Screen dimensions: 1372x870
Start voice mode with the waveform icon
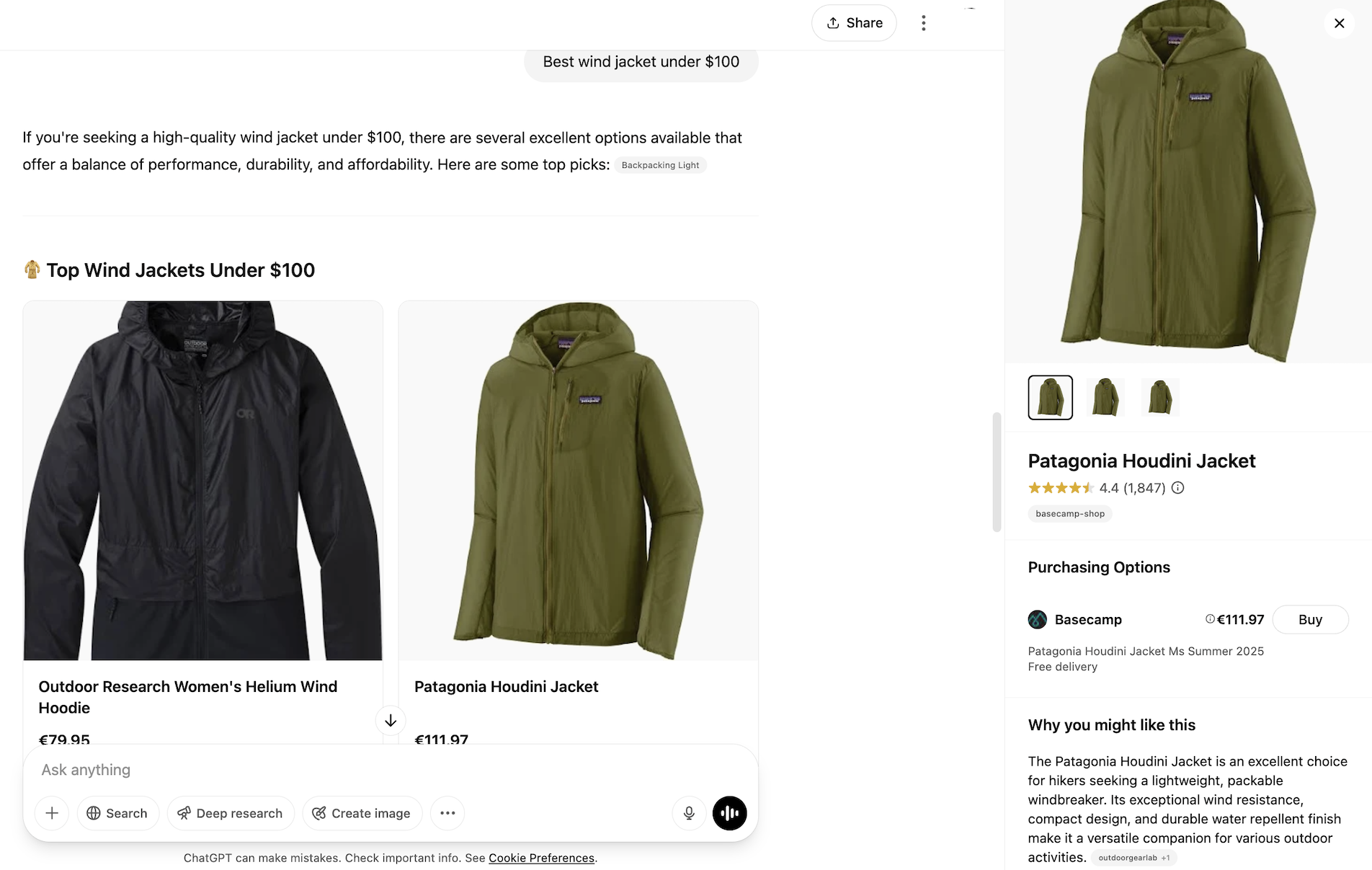coord(729,813)
